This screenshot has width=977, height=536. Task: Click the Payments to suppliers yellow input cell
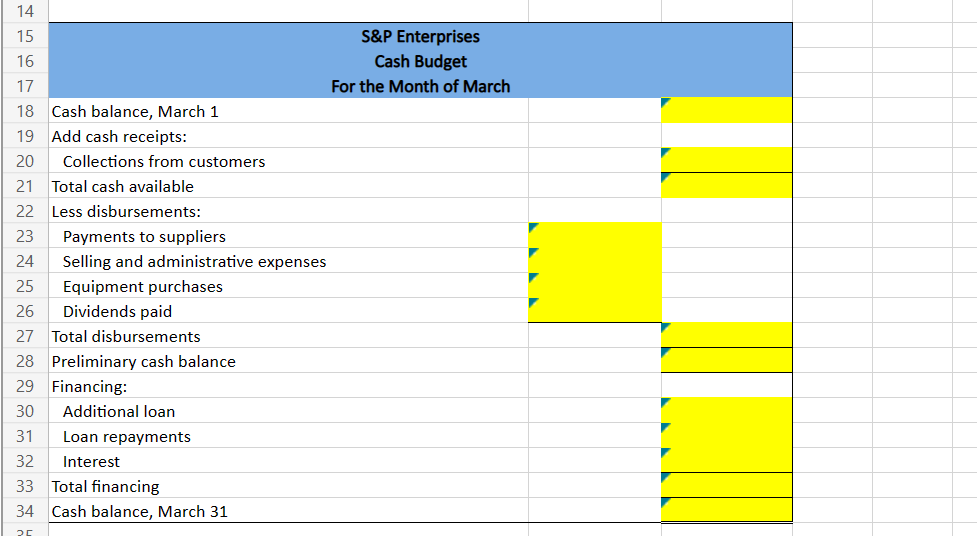click(594, 236)
